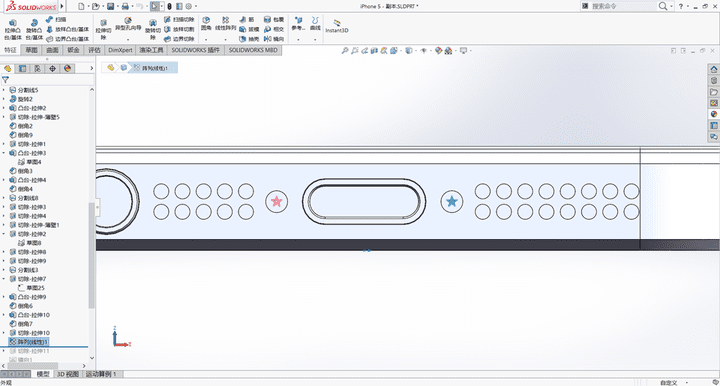Select the Boundary Cut (边界切除) tool
This screenshot has height=386, width=720.
tap(179, 39)
